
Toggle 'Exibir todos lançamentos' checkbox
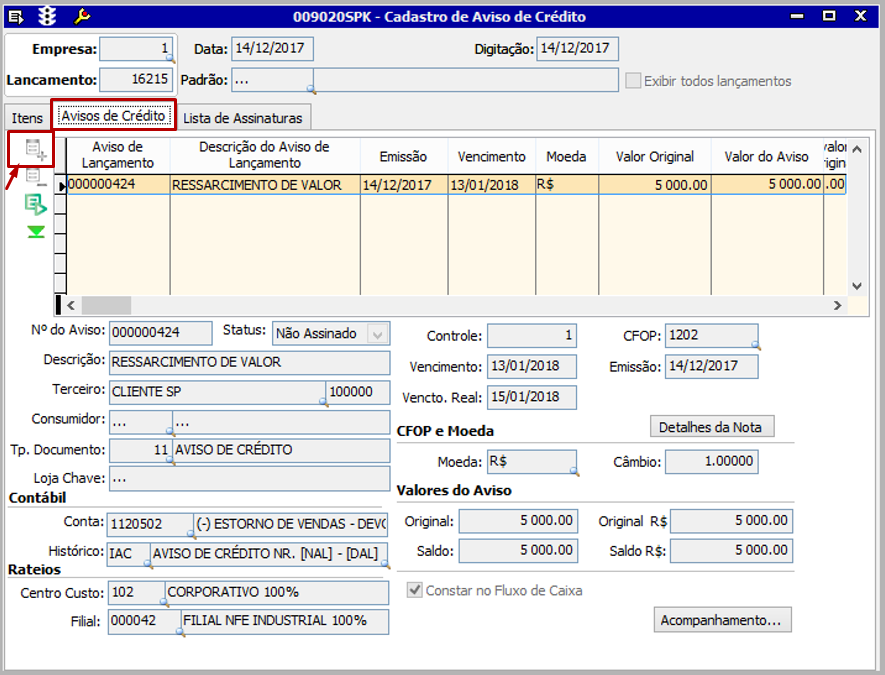coord(633,81)
